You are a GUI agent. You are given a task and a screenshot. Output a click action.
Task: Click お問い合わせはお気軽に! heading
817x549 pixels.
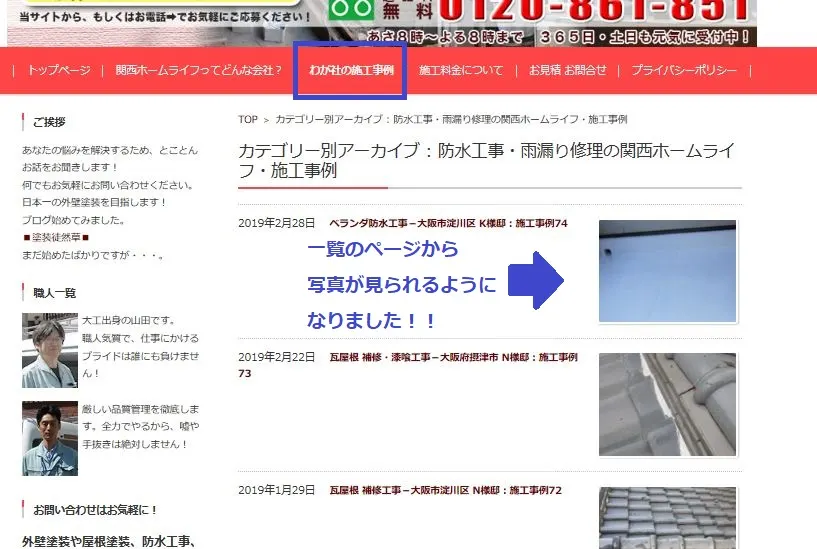click(95, 510)
